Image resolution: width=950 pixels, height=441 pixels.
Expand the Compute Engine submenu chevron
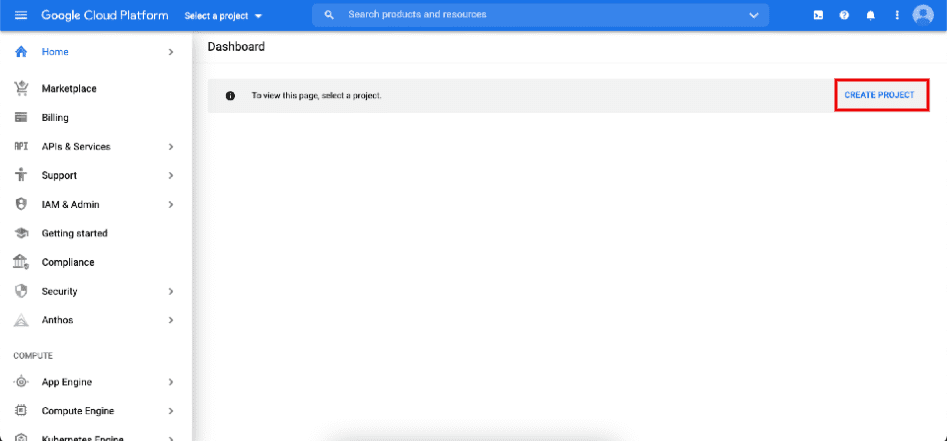[x=171, y=411]
